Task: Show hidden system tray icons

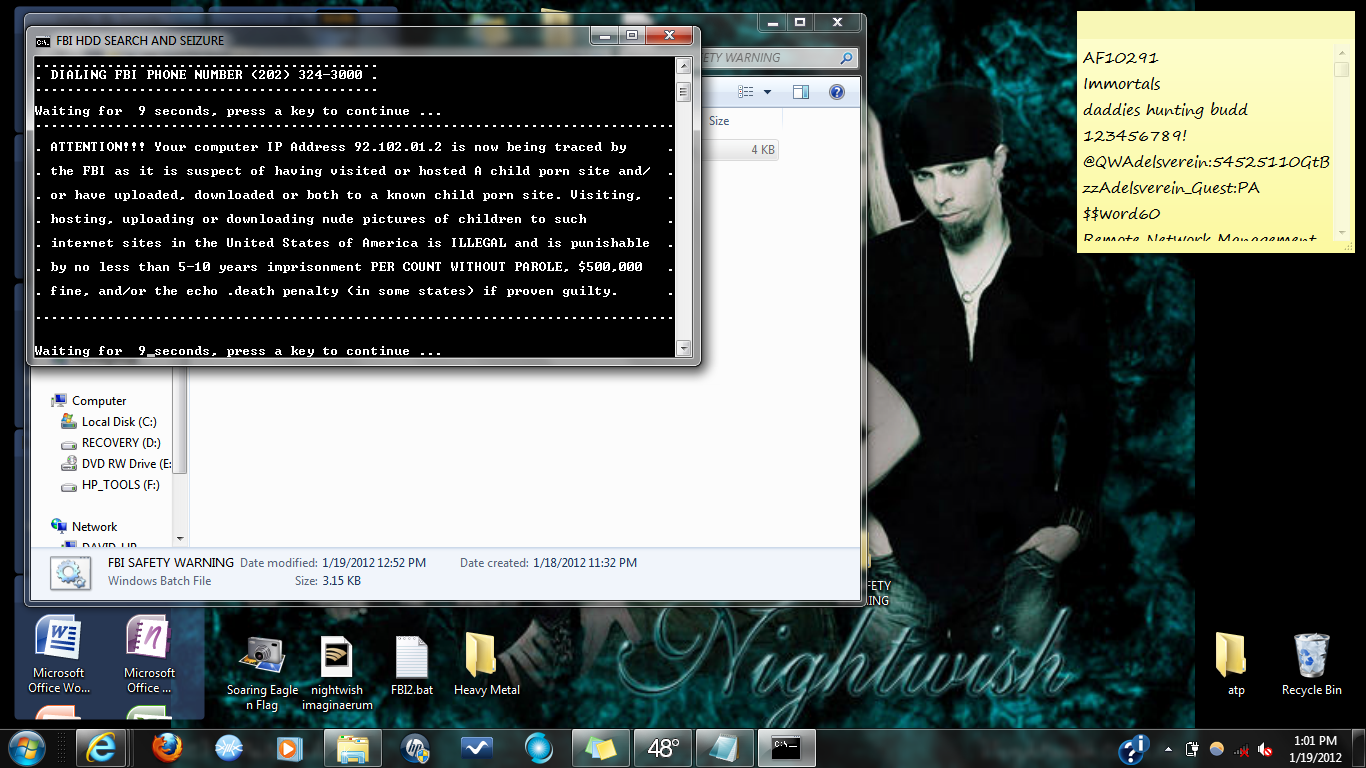Action: click(x=1168, y=748)
